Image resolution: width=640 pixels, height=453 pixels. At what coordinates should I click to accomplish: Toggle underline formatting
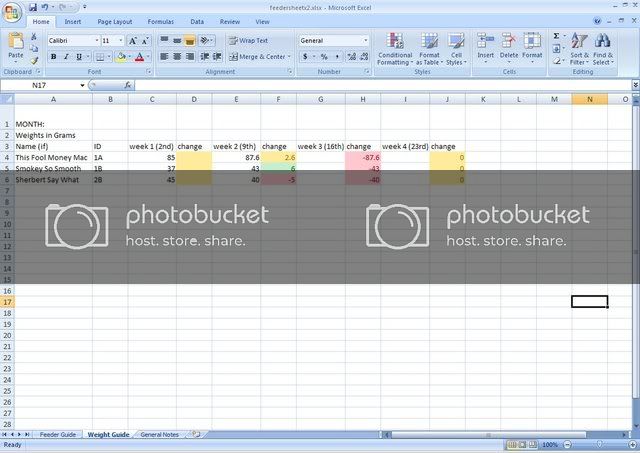tap(79, 57)
